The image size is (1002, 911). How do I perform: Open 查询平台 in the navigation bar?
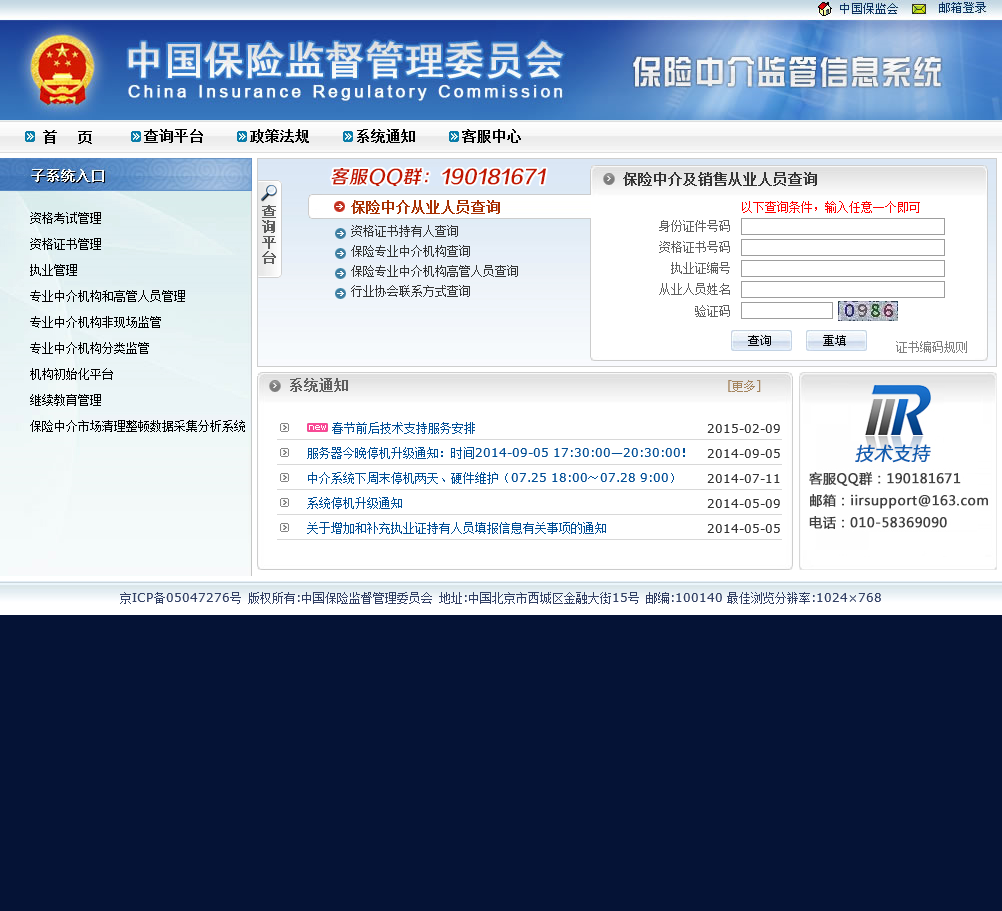[173, 136]
